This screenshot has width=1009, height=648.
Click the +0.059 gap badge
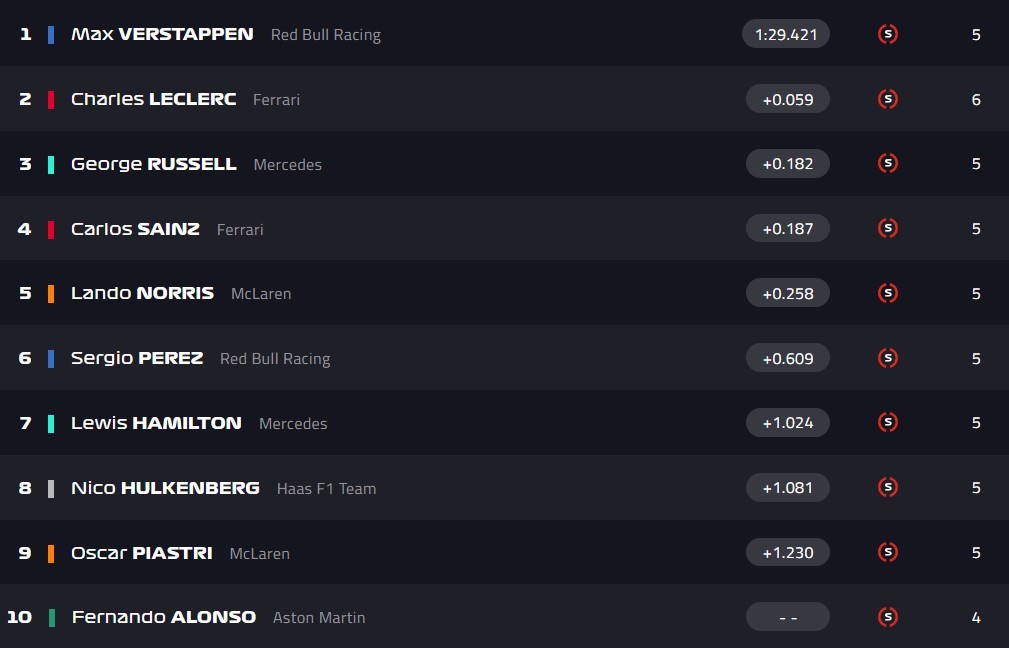coord(788,99)
